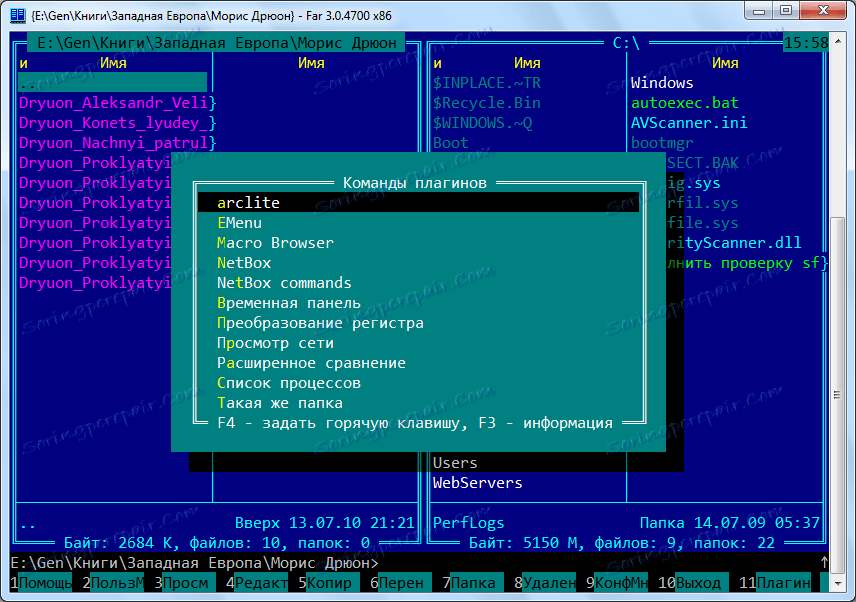Choose NetBox commands entry
Image resolution: width=856 pixels, height=602 pixels.
coord(284,283)
